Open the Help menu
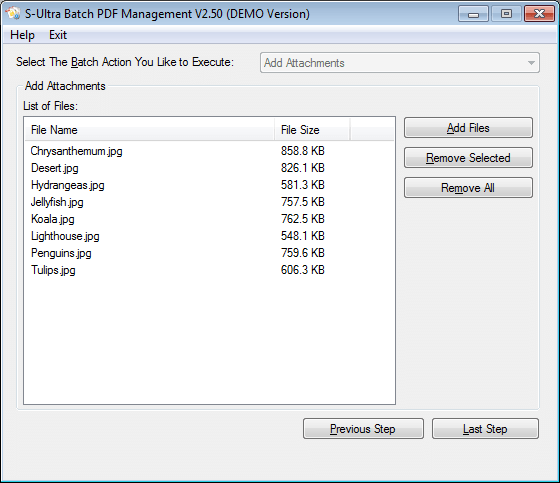 [x=22, y=35]
